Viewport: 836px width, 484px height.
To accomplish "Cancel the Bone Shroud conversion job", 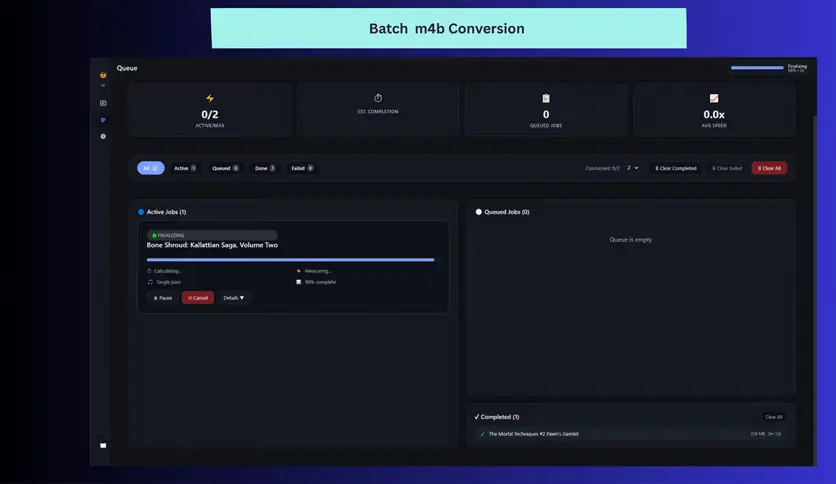I will pyautogui.click(x=198, y=298).
